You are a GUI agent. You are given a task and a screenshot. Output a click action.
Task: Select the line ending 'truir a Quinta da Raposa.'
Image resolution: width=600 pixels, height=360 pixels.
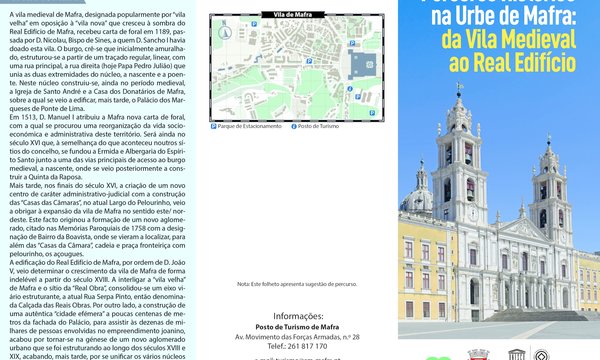46,177
